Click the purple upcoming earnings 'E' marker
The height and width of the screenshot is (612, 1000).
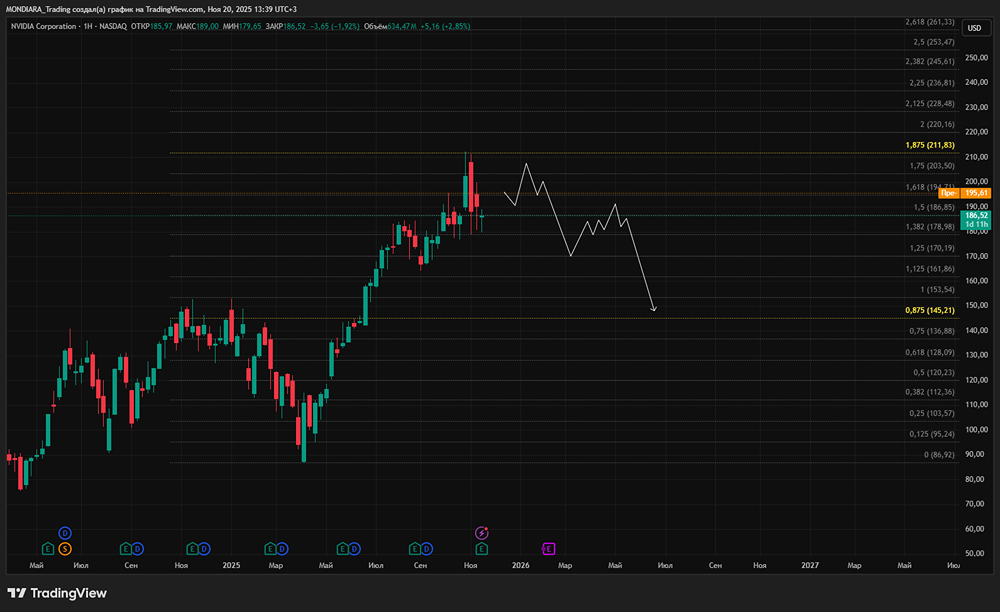coord(548,548)
